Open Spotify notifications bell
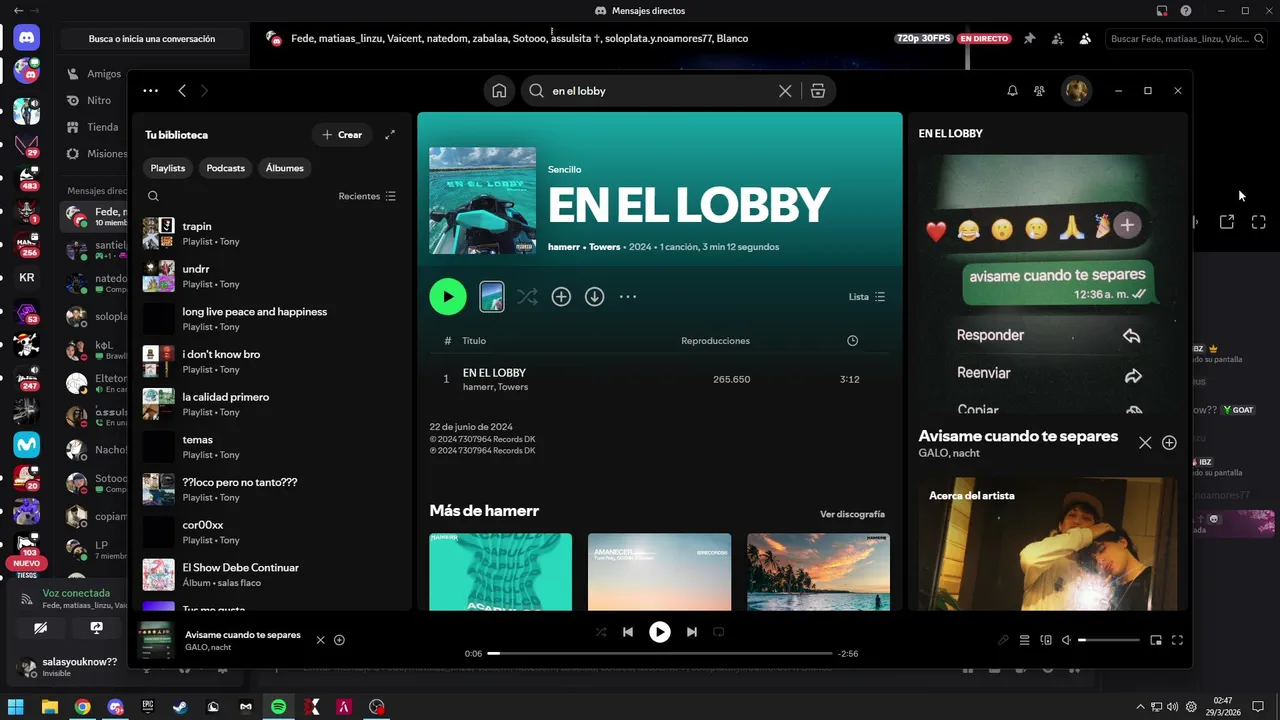This screenshot has height=720, width=1280. point(1012,91)
